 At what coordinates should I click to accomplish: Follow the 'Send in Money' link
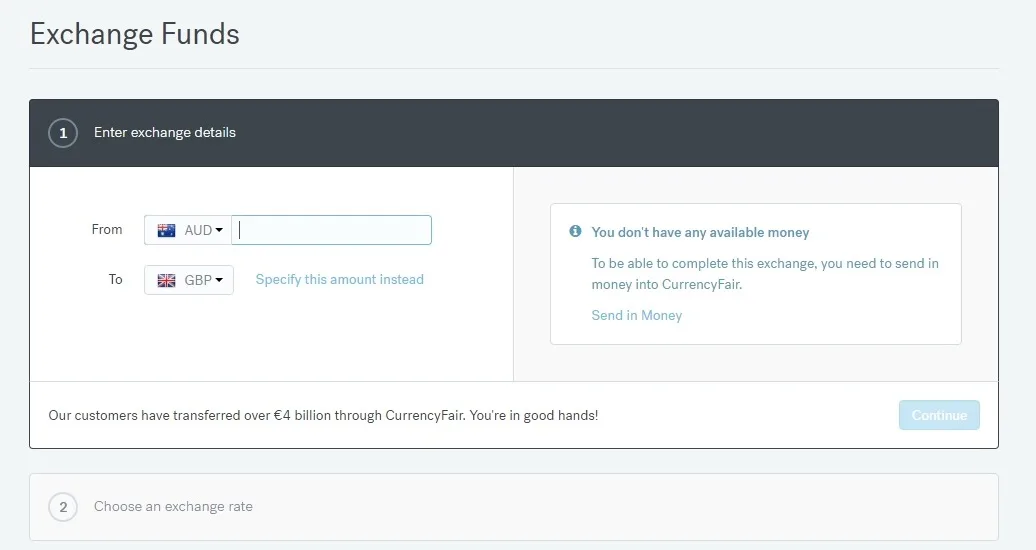[636, 315]
